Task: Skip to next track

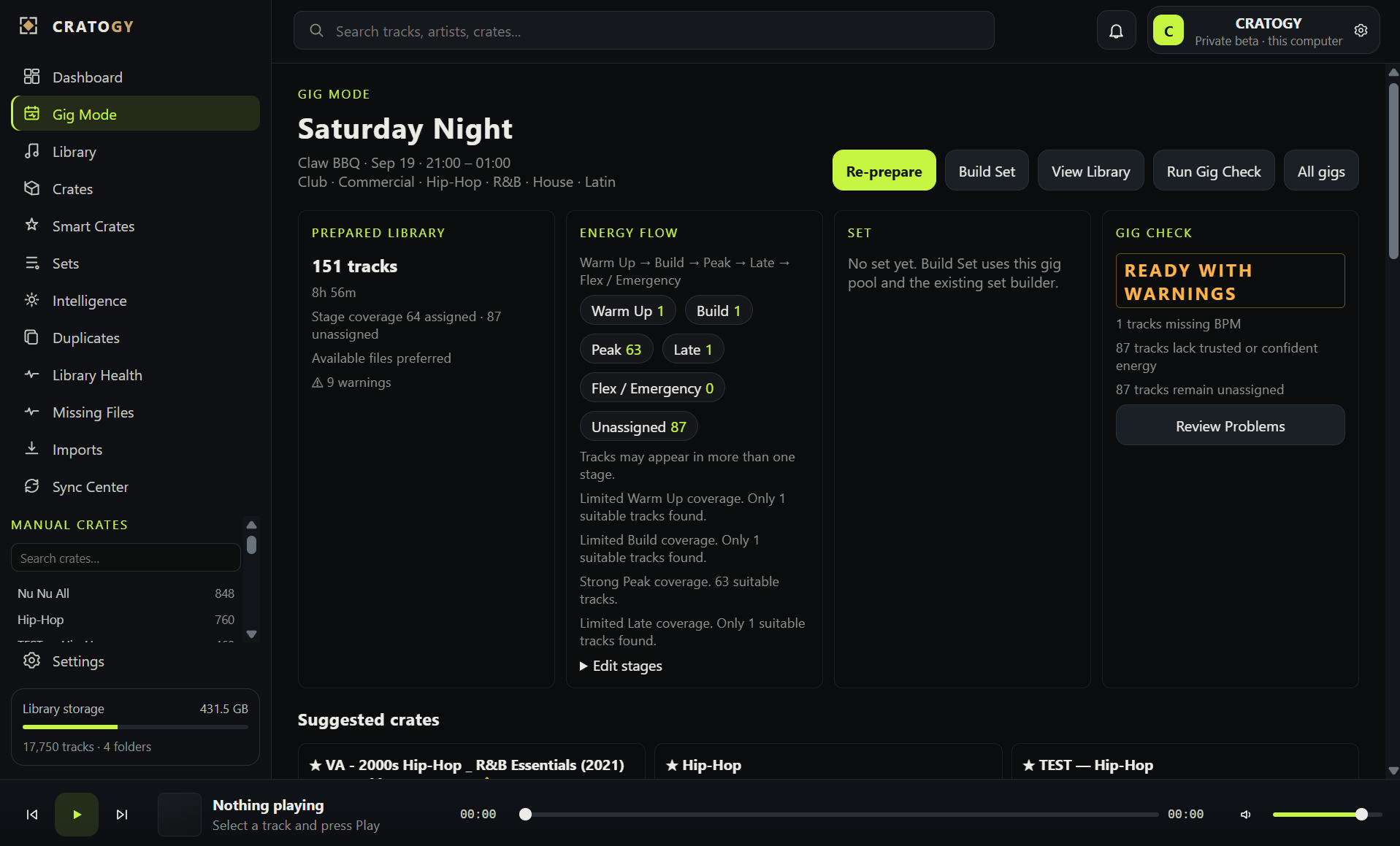Action: pos(122,815)
